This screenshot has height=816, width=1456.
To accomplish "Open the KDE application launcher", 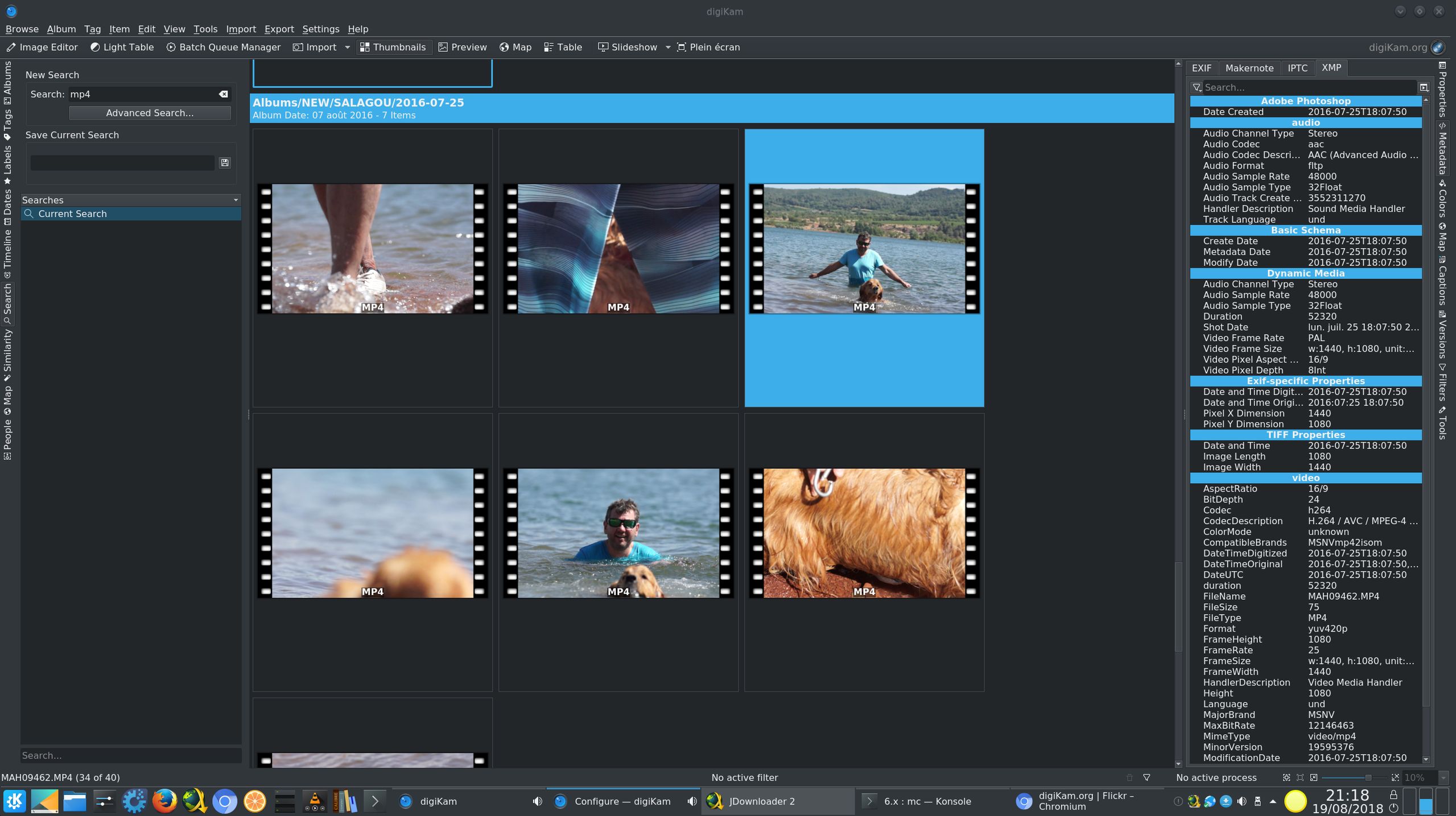I will 15,801.
